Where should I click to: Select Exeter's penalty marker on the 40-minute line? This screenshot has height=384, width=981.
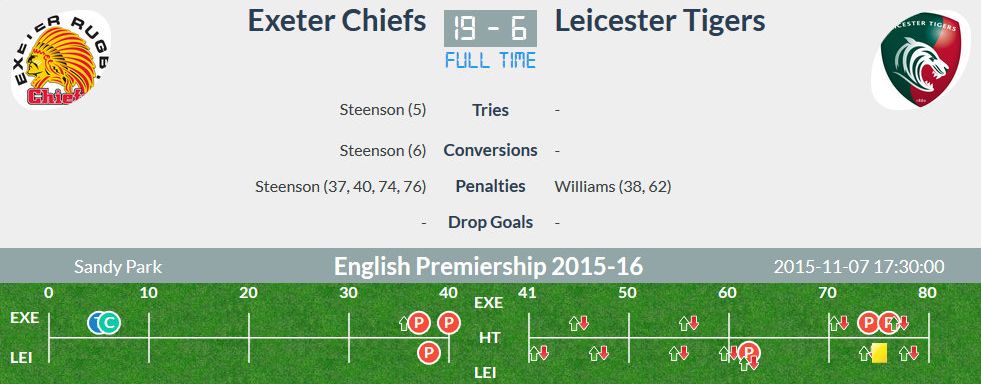(x=449, y=323)
